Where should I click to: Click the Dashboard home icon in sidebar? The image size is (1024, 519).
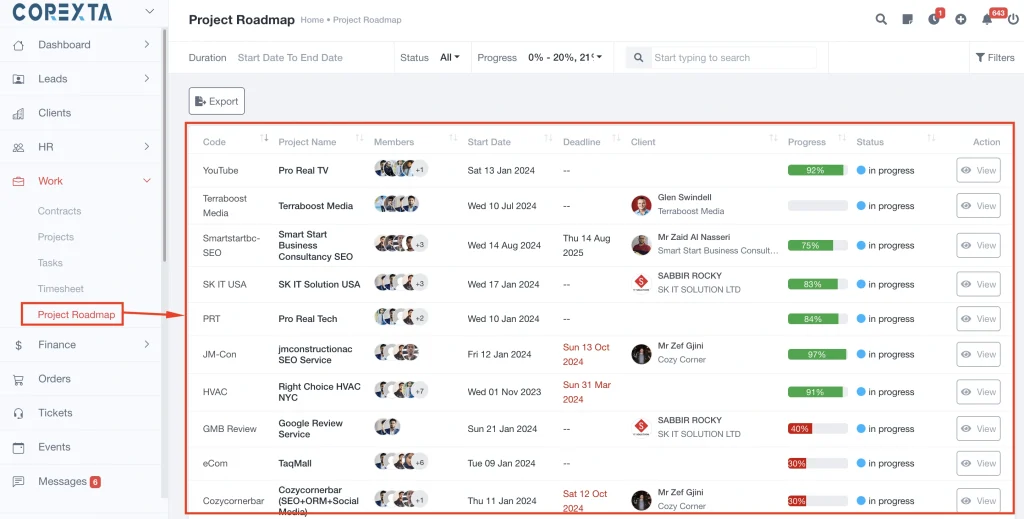tap(18, 45)
